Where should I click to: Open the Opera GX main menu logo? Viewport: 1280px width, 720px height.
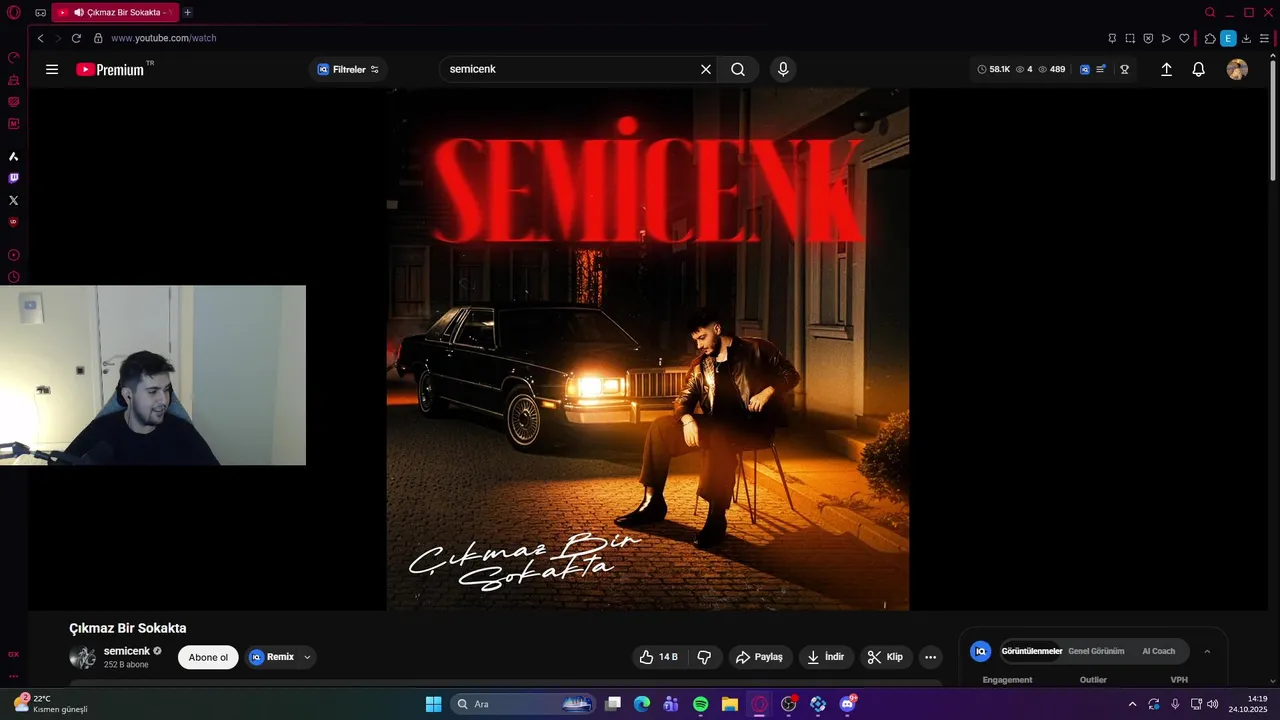tap(13, 12)
